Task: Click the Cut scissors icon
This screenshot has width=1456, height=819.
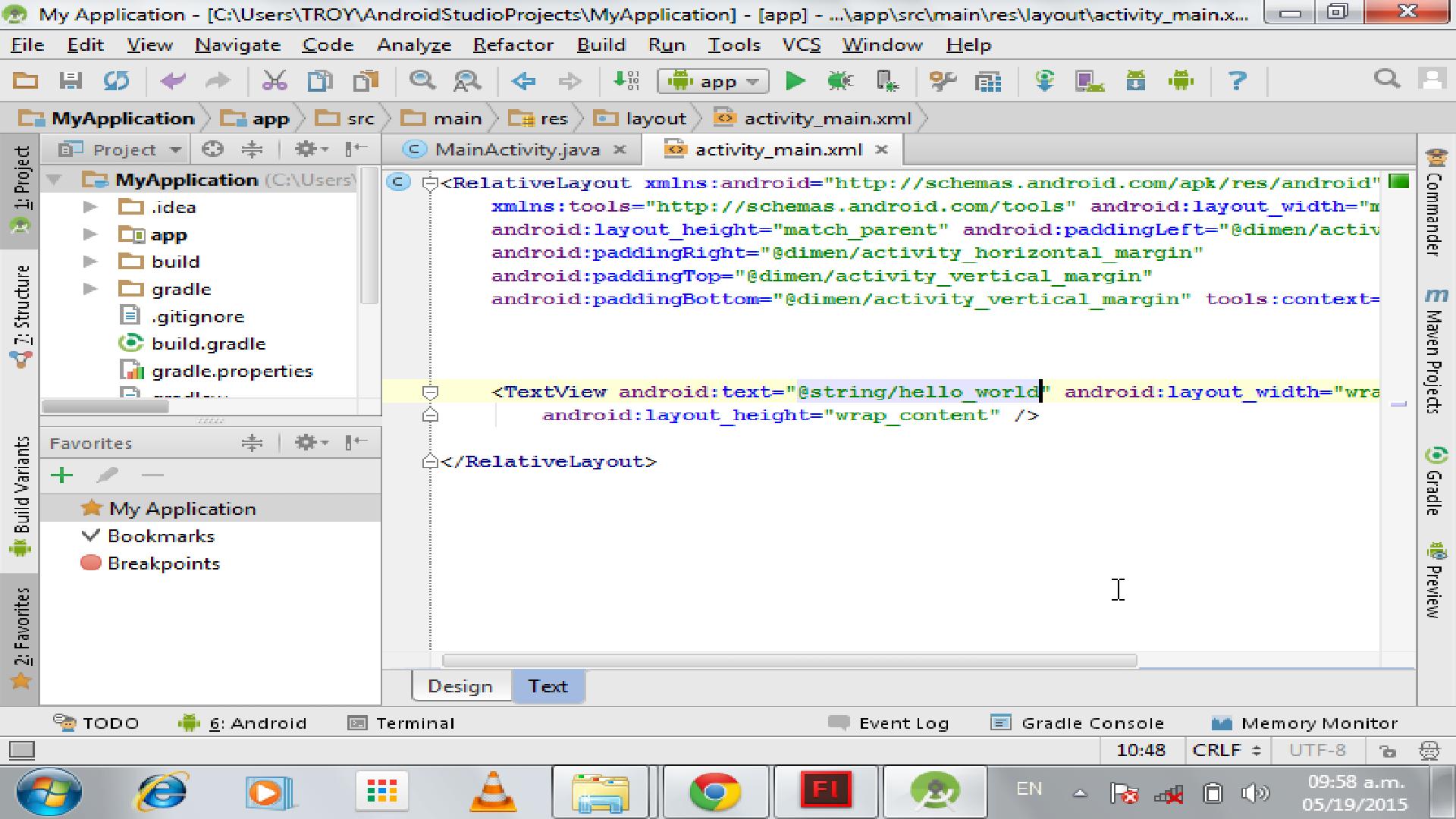Action: coord(274,80)
